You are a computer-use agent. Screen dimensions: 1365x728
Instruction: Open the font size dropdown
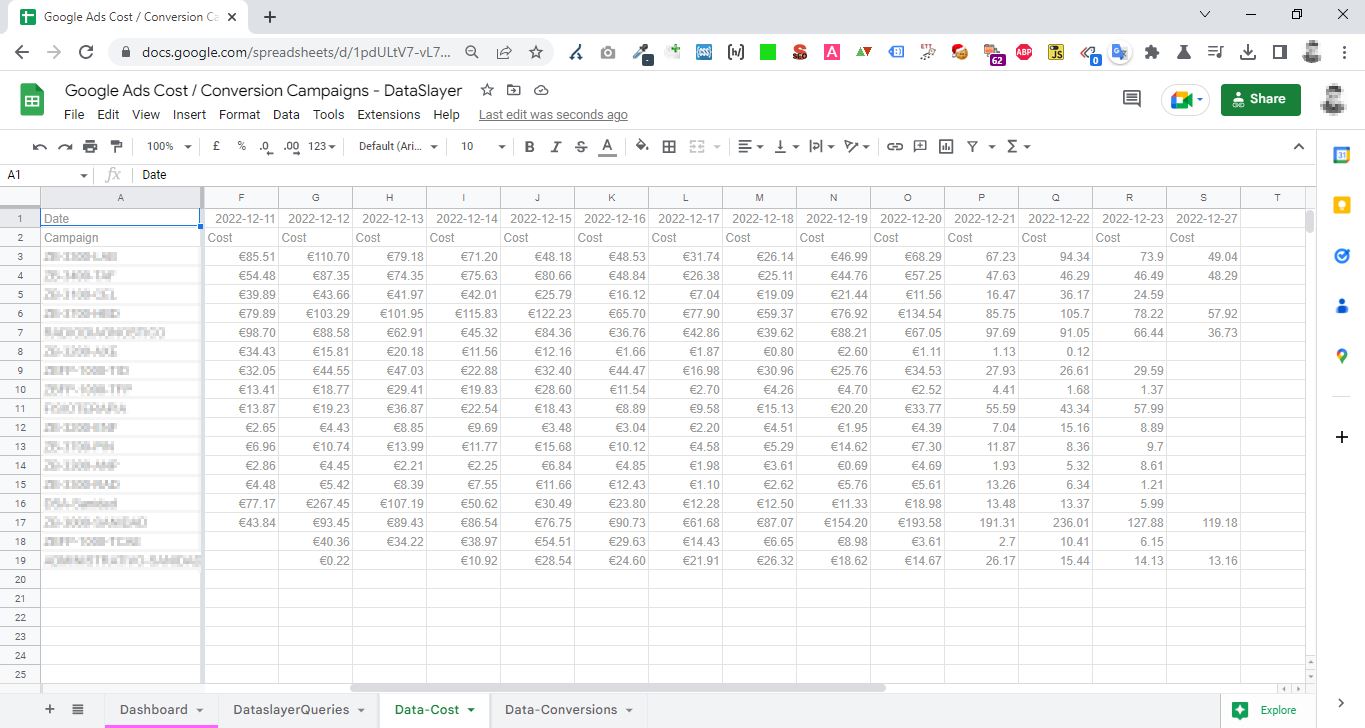tap(483, 146)
